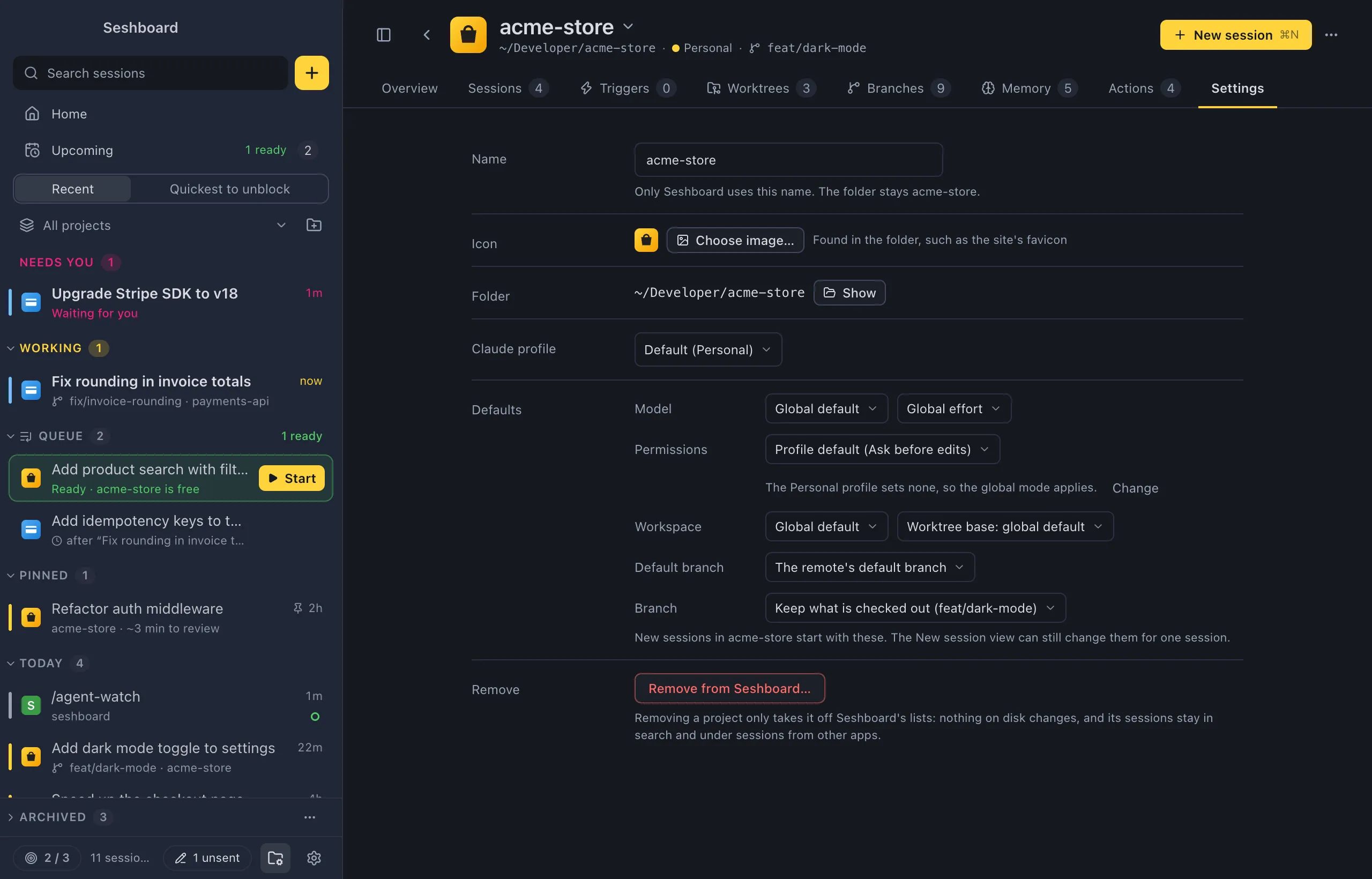Click the acme-store shopping bag project icon in header
1372x879 pixels.
click(x=468, y=35)
